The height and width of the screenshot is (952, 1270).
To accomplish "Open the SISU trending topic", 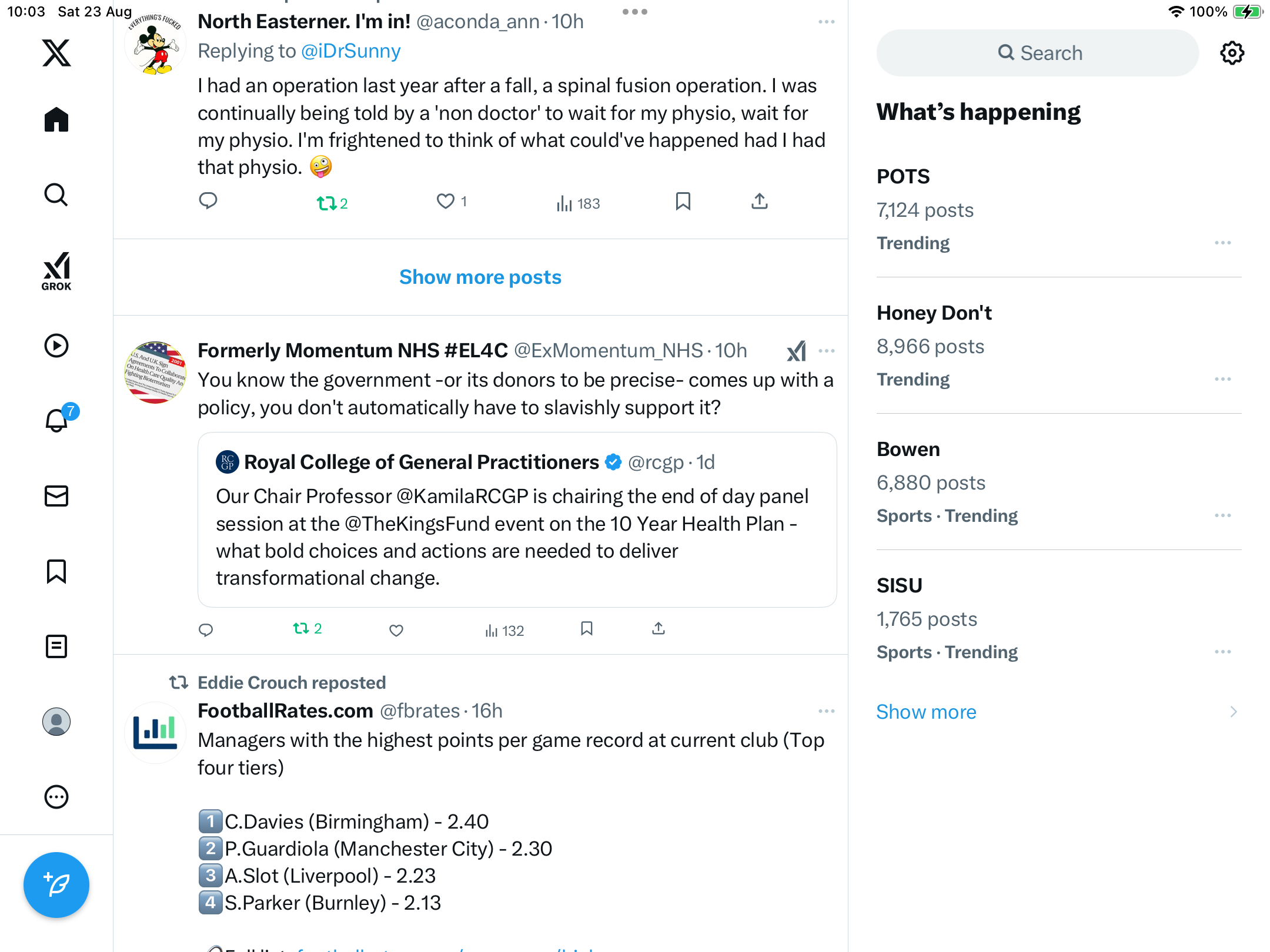I will [900, 586].
